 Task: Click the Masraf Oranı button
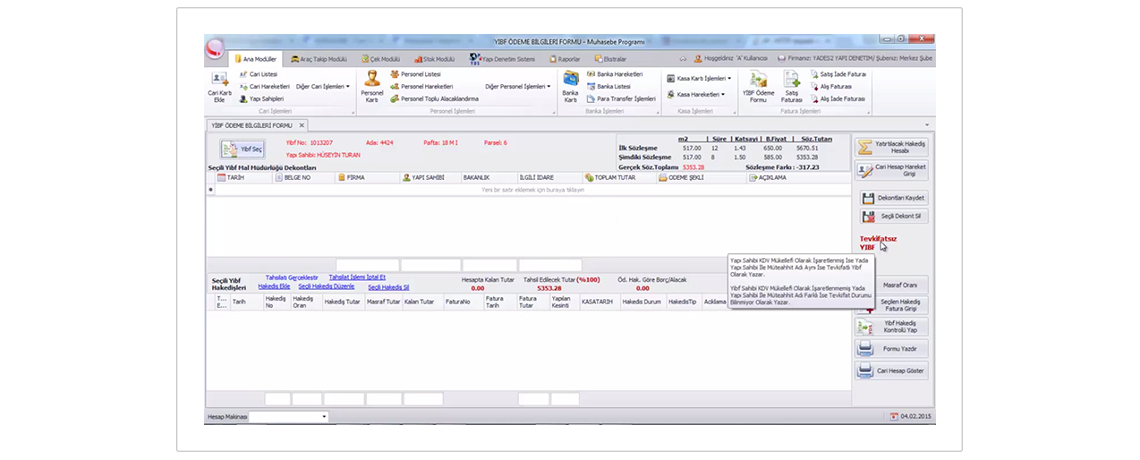892,285
